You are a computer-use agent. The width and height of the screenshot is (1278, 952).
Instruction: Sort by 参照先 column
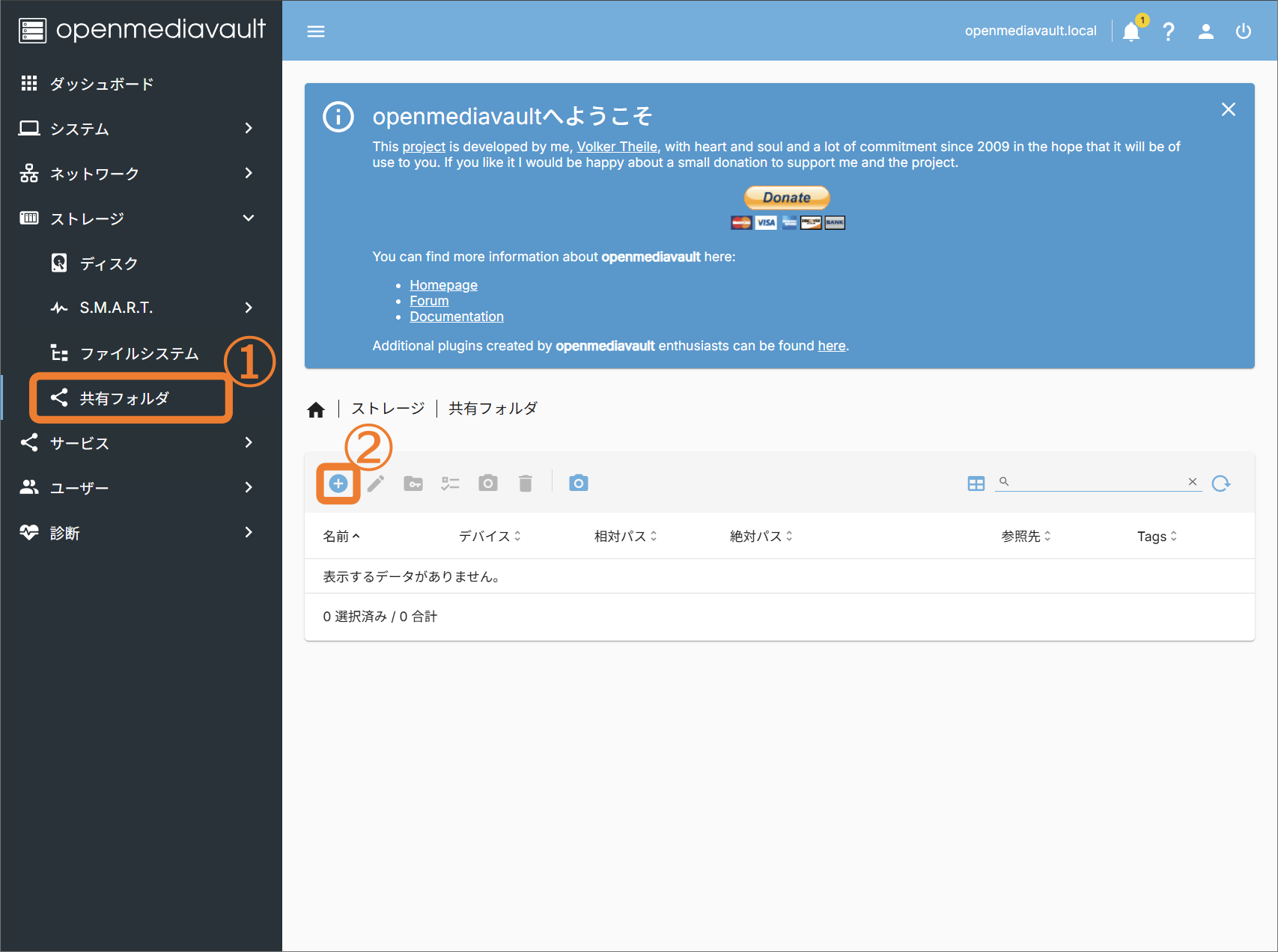coord(1026,536)
